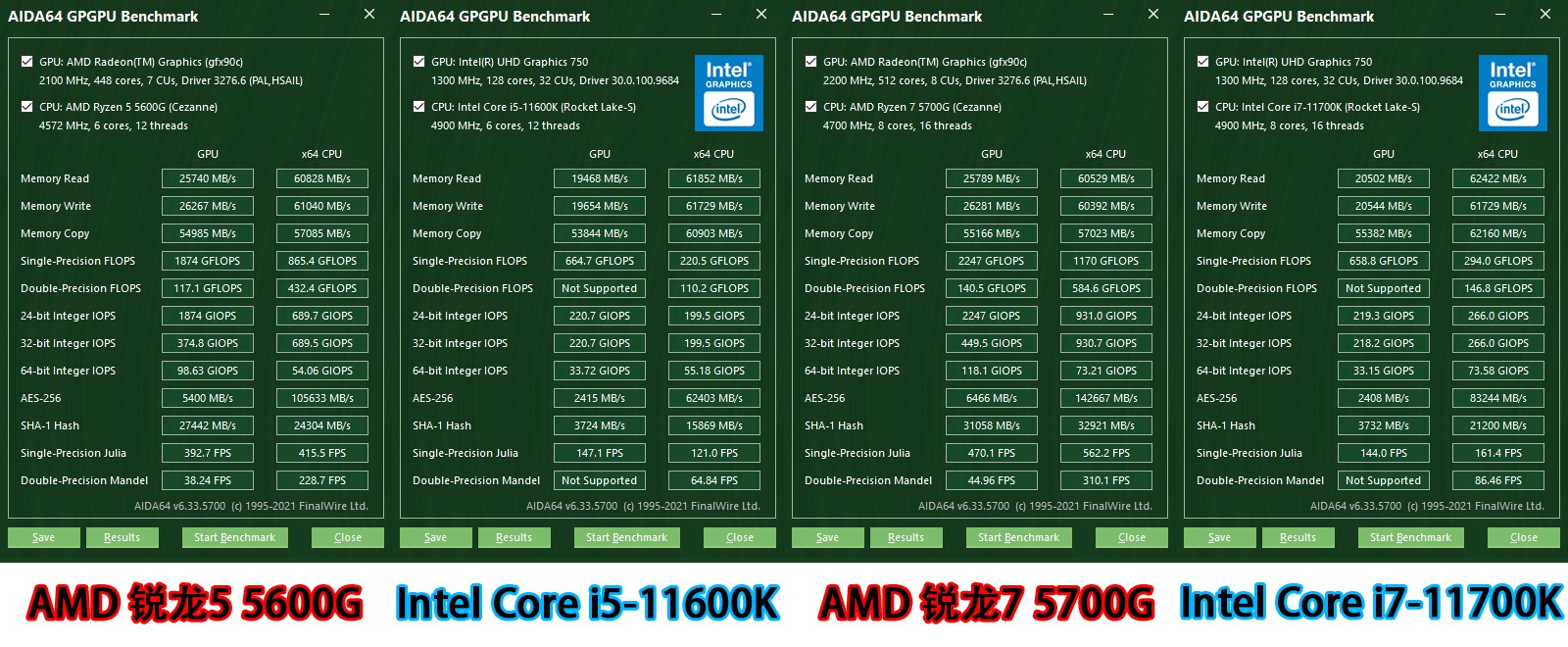The image size is (1568, 647).
Task: Click Close button in the Ryzen 5 5600G window
Action: click(x=348, y=537)
